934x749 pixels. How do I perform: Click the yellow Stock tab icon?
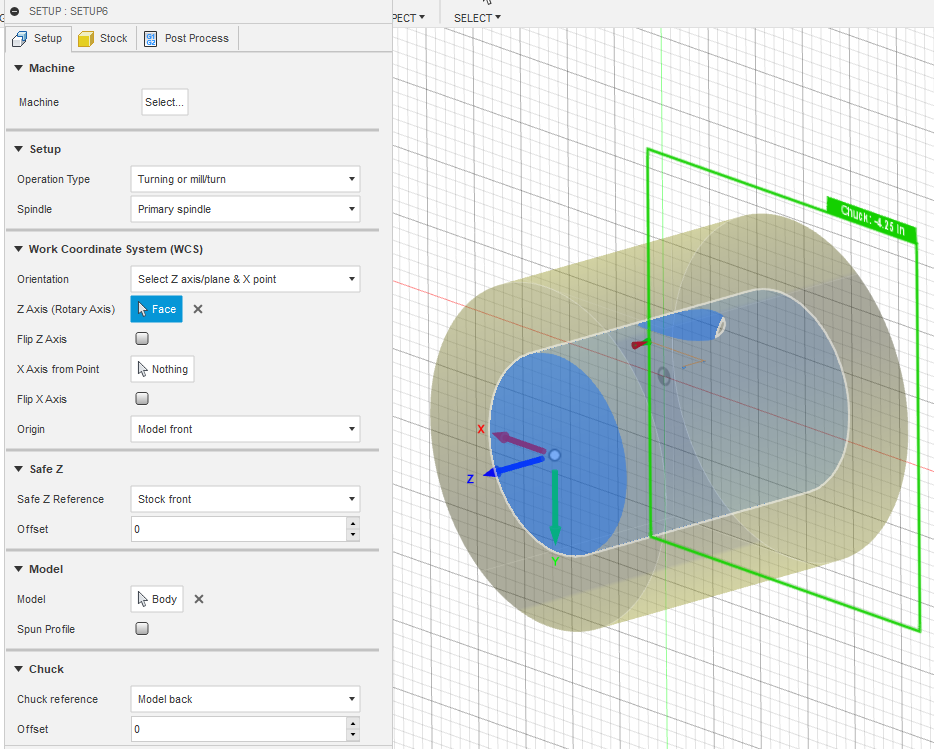86,39
